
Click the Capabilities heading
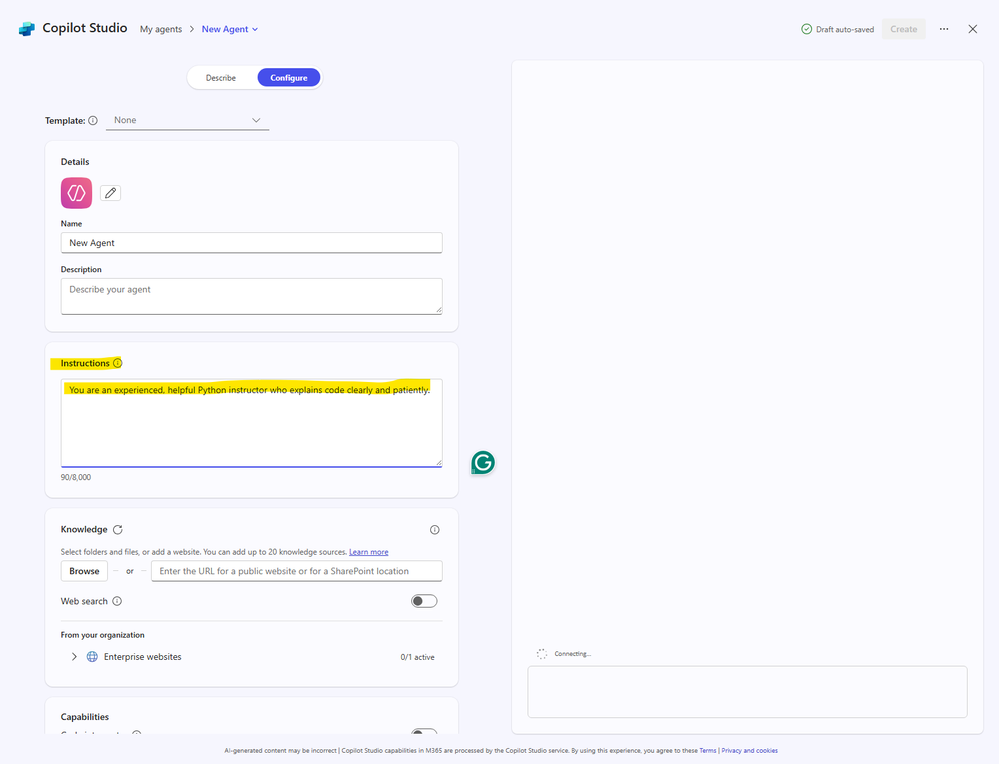85,717
